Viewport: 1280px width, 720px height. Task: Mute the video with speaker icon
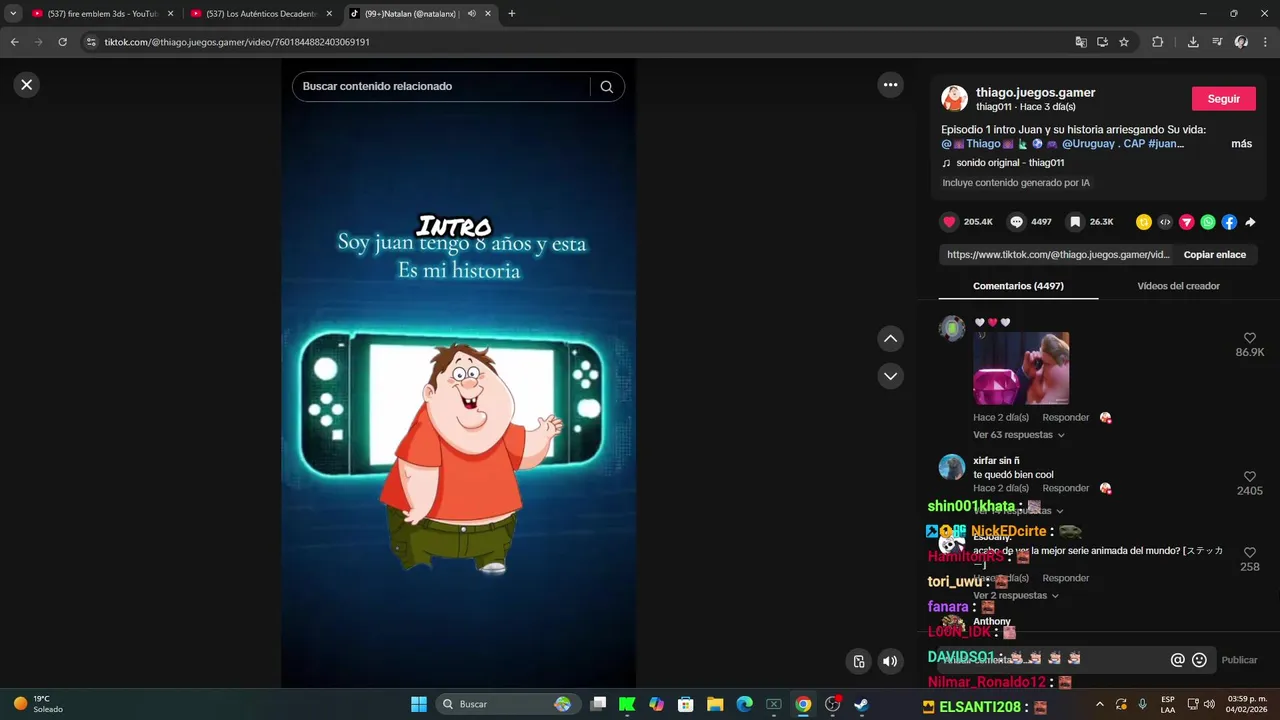[x=890, y=661]
